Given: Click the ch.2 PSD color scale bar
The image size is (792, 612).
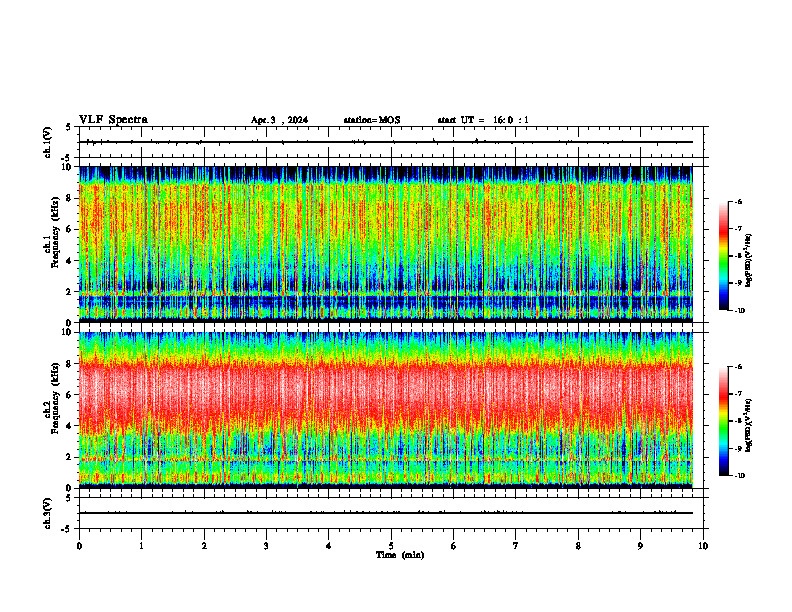Looking at the screenshot, I should (x=723, y=421).
